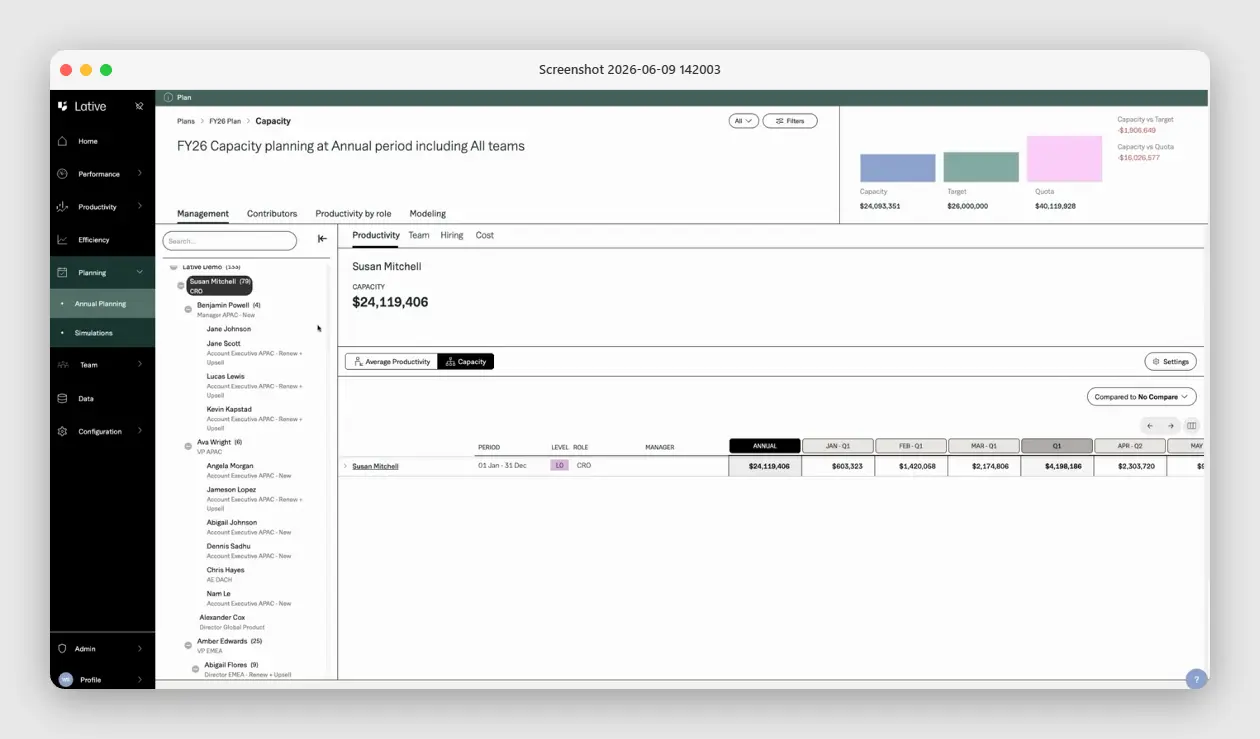Expand the Configuration submenu chevron
This screenshot has width=1260, height=739.
point(139,431)
